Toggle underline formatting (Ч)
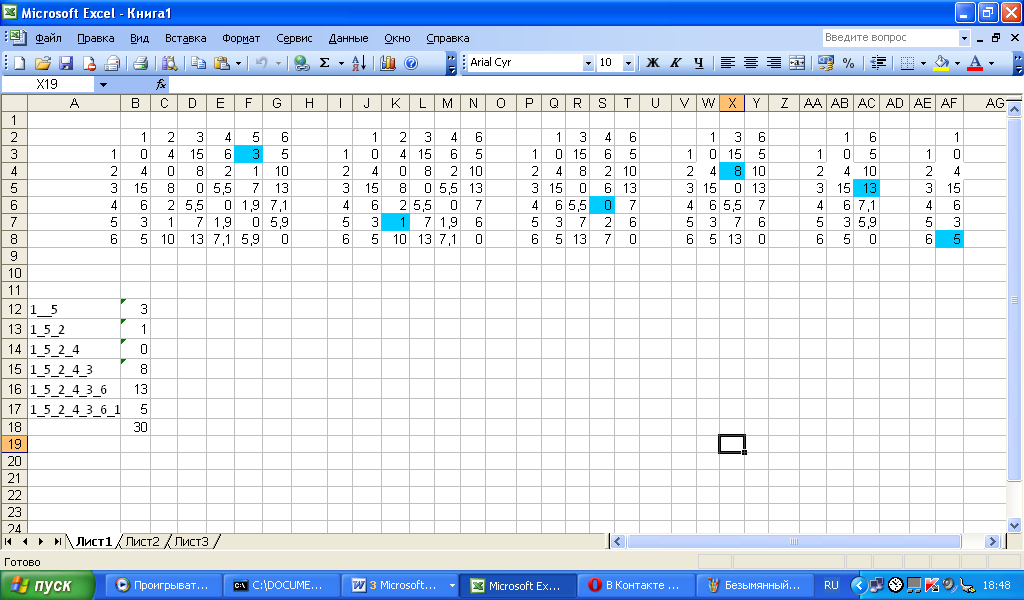 pos(698,63)
